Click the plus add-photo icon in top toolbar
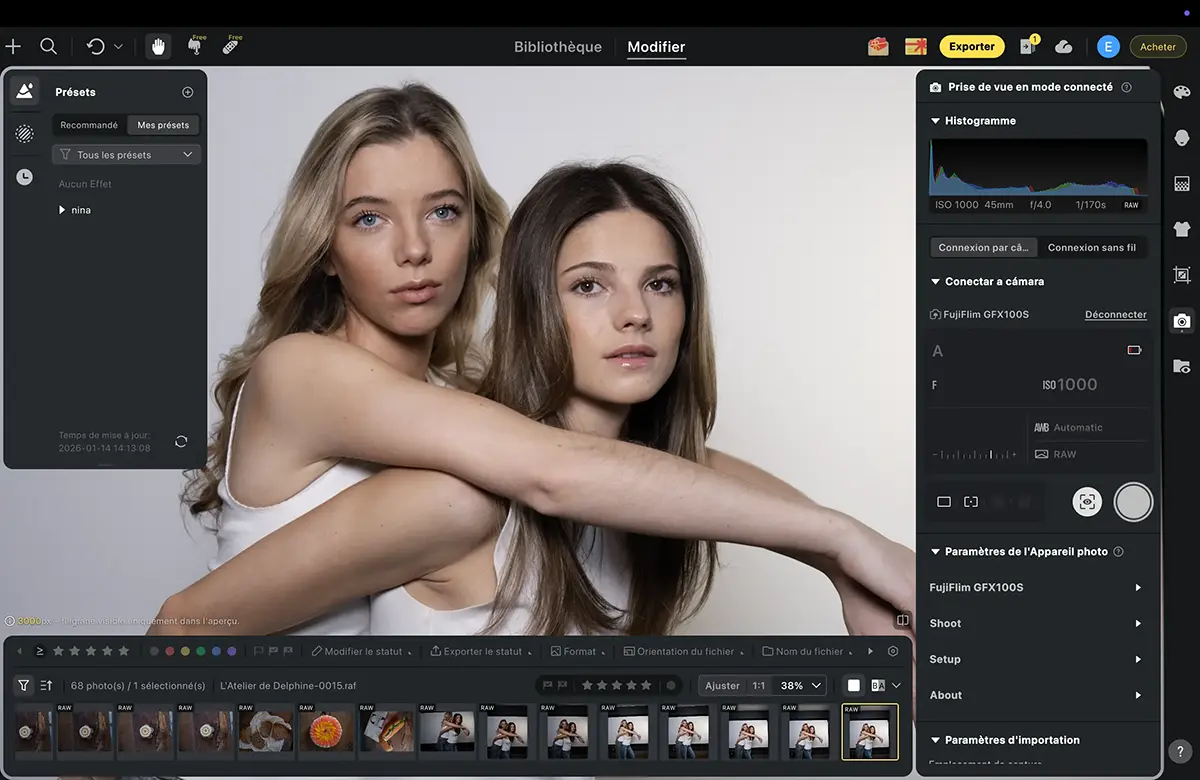Viewport: 1200px width, 780px height. click(13, 46)
